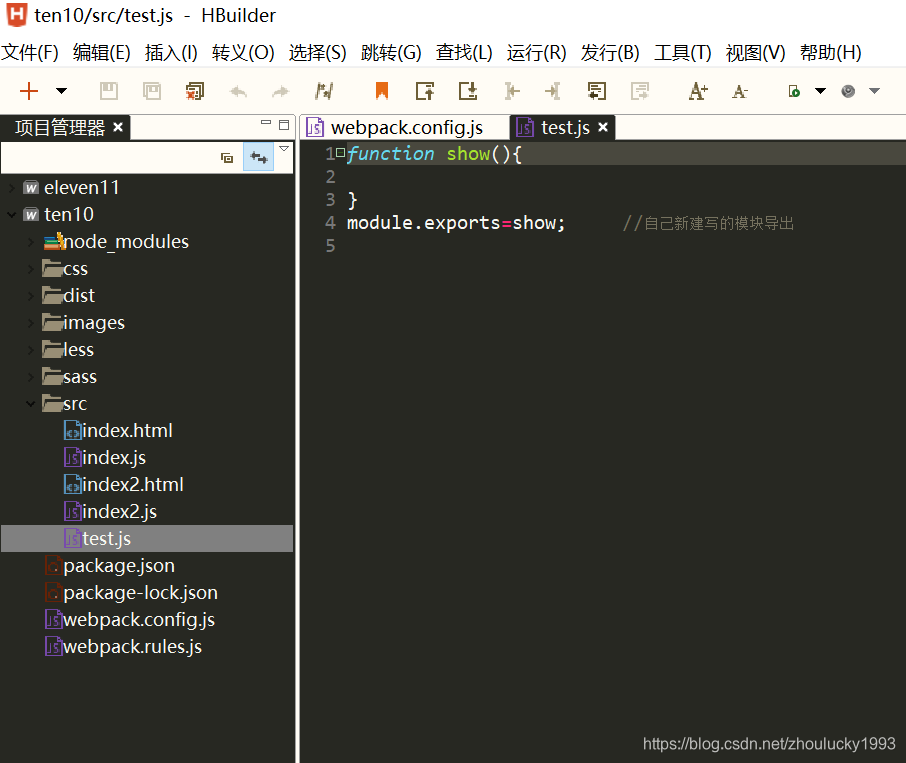906x763 pixels.
Task: Click the word-wrap toolbar icon
Action: (597, 91)
